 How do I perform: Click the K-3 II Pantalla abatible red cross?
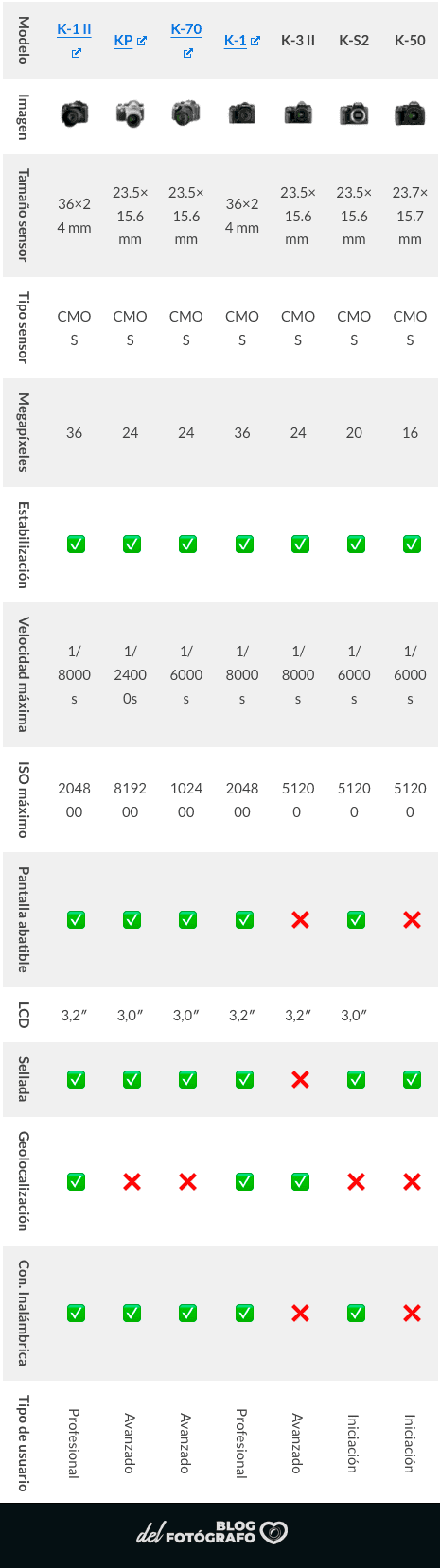[x=300, y=919]
